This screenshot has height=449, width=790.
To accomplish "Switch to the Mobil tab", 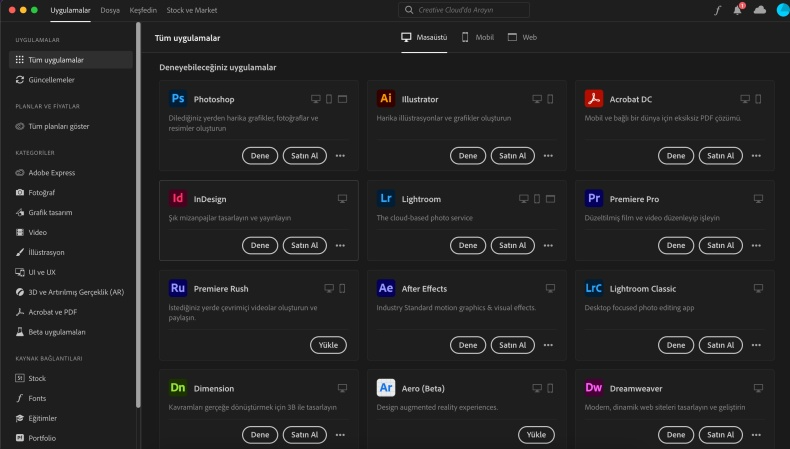I will (478, 37).
